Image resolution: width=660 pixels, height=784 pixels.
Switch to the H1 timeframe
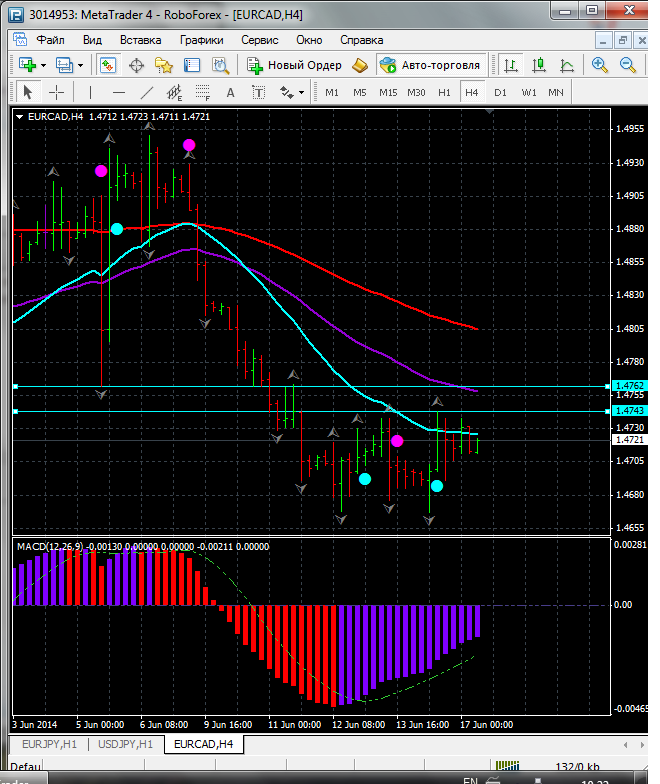pyautogui.click(x=444, y=92)
